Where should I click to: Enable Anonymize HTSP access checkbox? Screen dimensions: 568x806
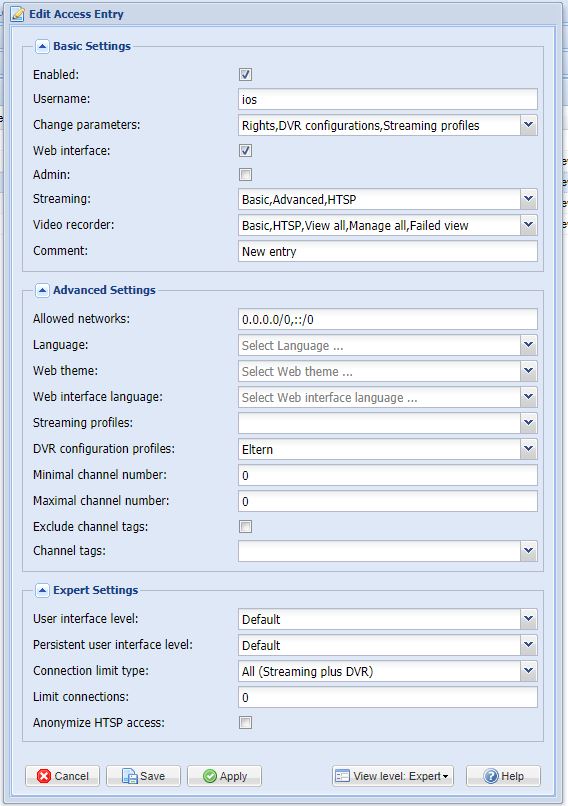coord(245,723)
